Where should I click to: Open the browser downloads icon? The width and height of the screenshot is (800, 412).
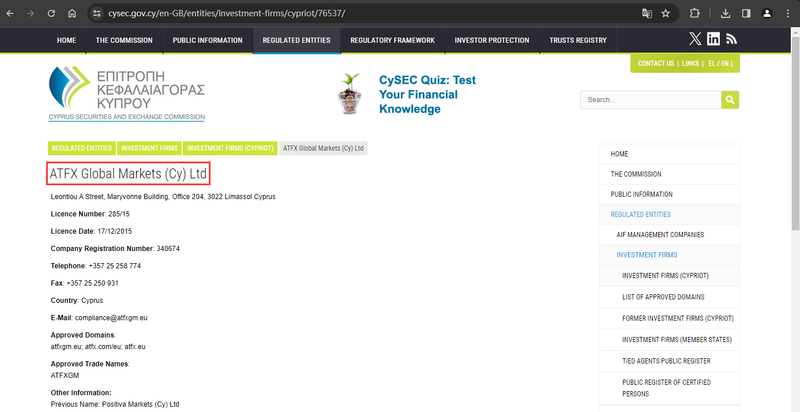click(725, 14)
